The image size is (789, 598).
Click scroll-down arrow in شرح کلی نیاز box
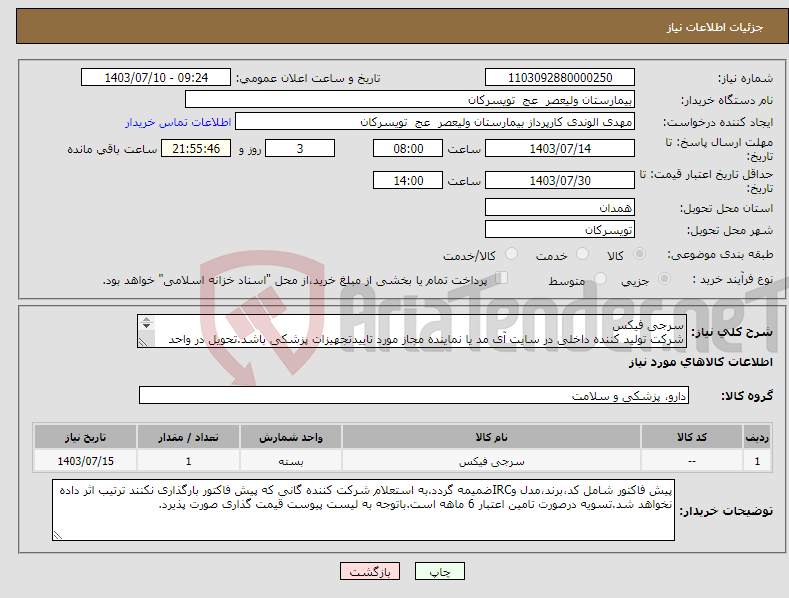(146, 326)
